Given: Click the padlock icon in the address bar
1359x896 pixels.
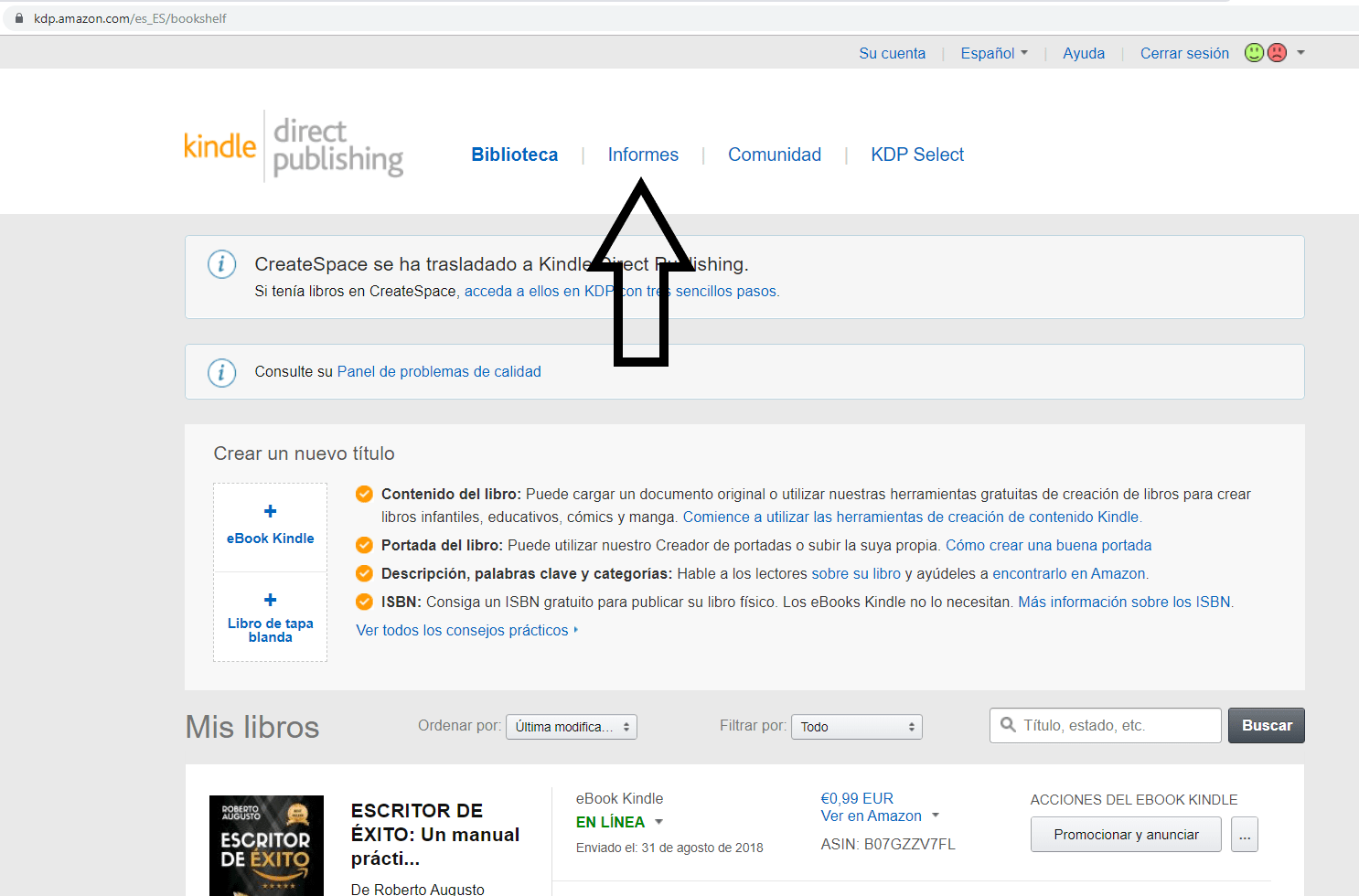Looking at the screenshot, I should [18, 18].
